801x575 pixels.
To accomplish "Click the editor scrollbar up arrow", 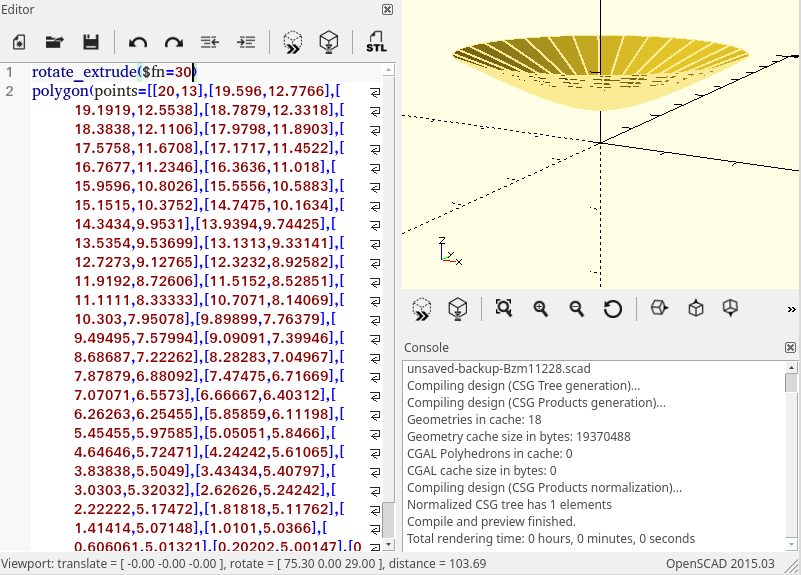I will click(x=388, y=70).
